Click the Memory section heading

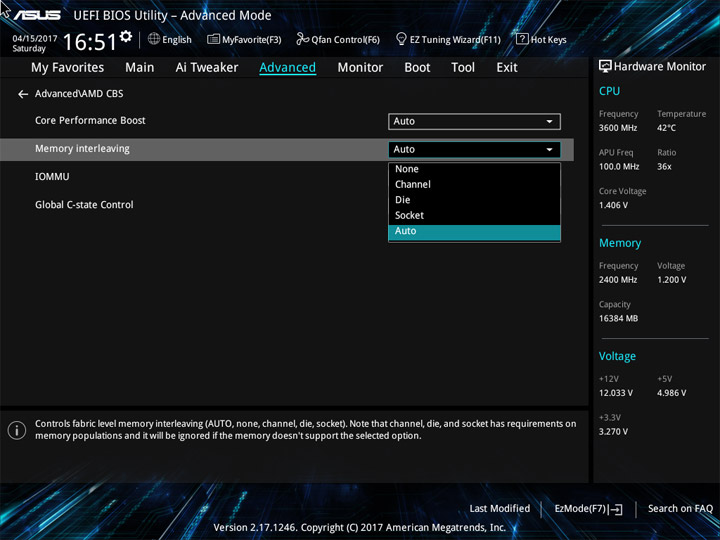click(620, 243)
